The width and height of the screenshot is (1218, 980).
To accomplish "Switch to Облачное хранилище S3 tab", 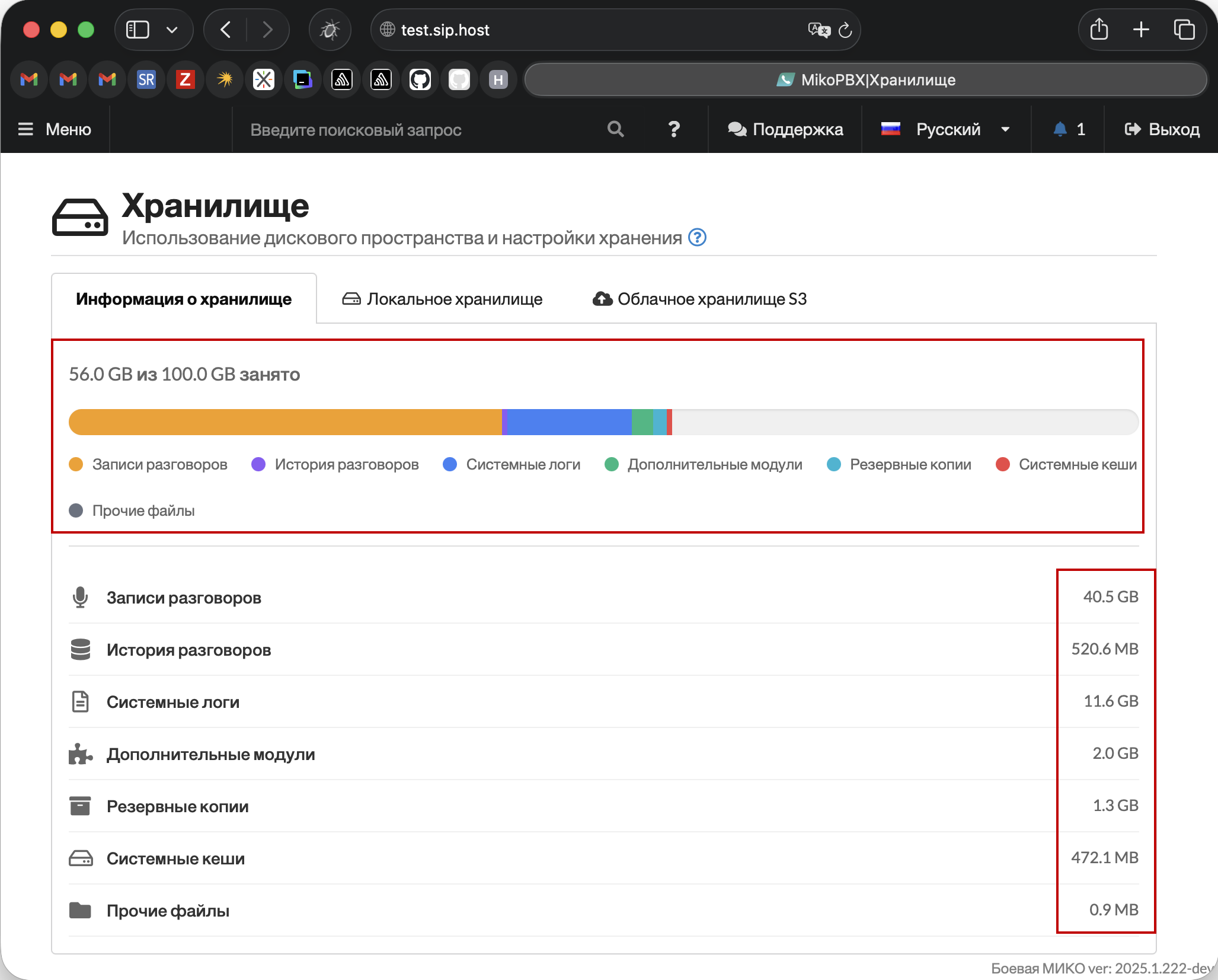I will click(700, 299).
